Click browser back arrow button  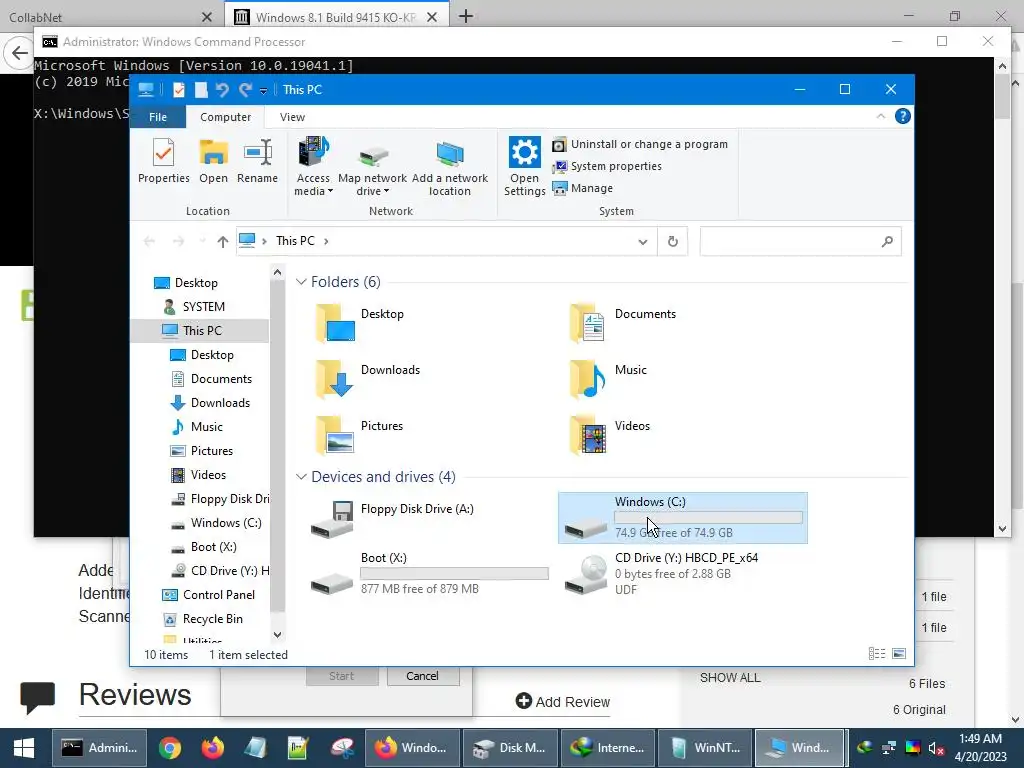19,53
